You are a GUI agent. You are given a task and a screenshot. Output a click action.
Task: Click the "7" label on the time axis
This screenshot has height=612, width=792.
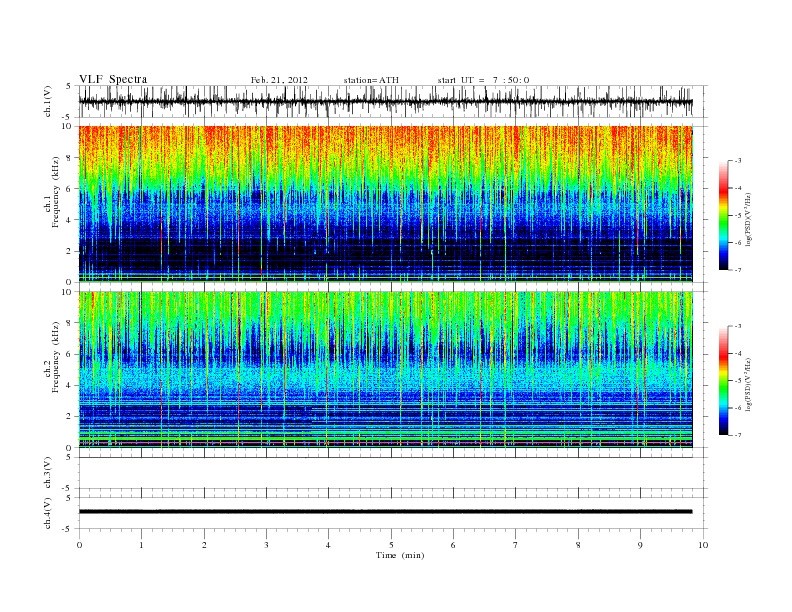click(516, 545)
